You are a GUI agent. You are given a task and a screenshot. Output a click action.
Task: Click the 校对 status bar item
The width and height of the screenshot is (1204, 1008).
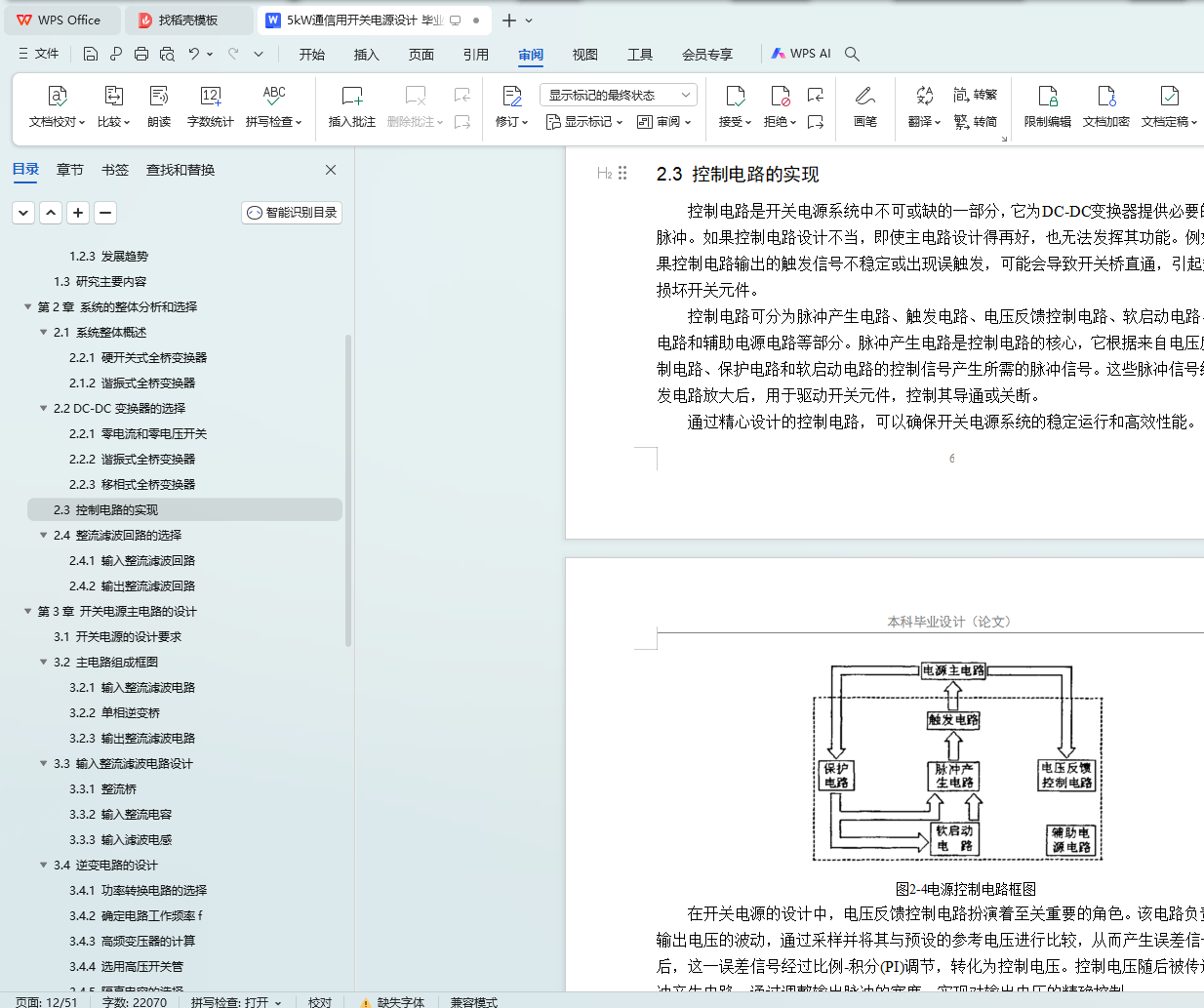[320, 1001]
